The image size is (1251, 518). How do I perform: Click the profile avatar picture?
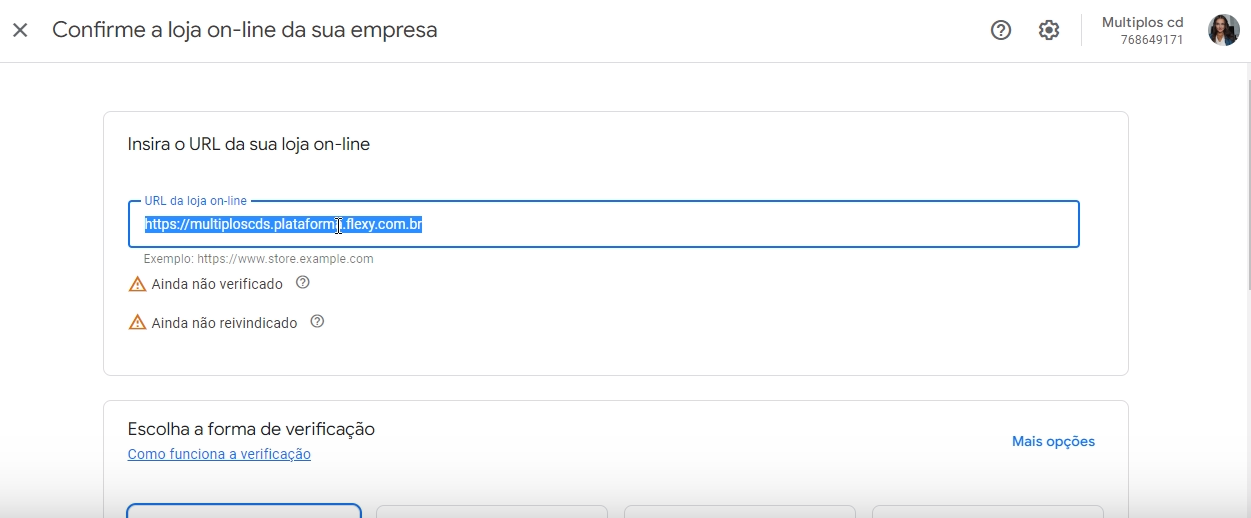click(1224, 30)
